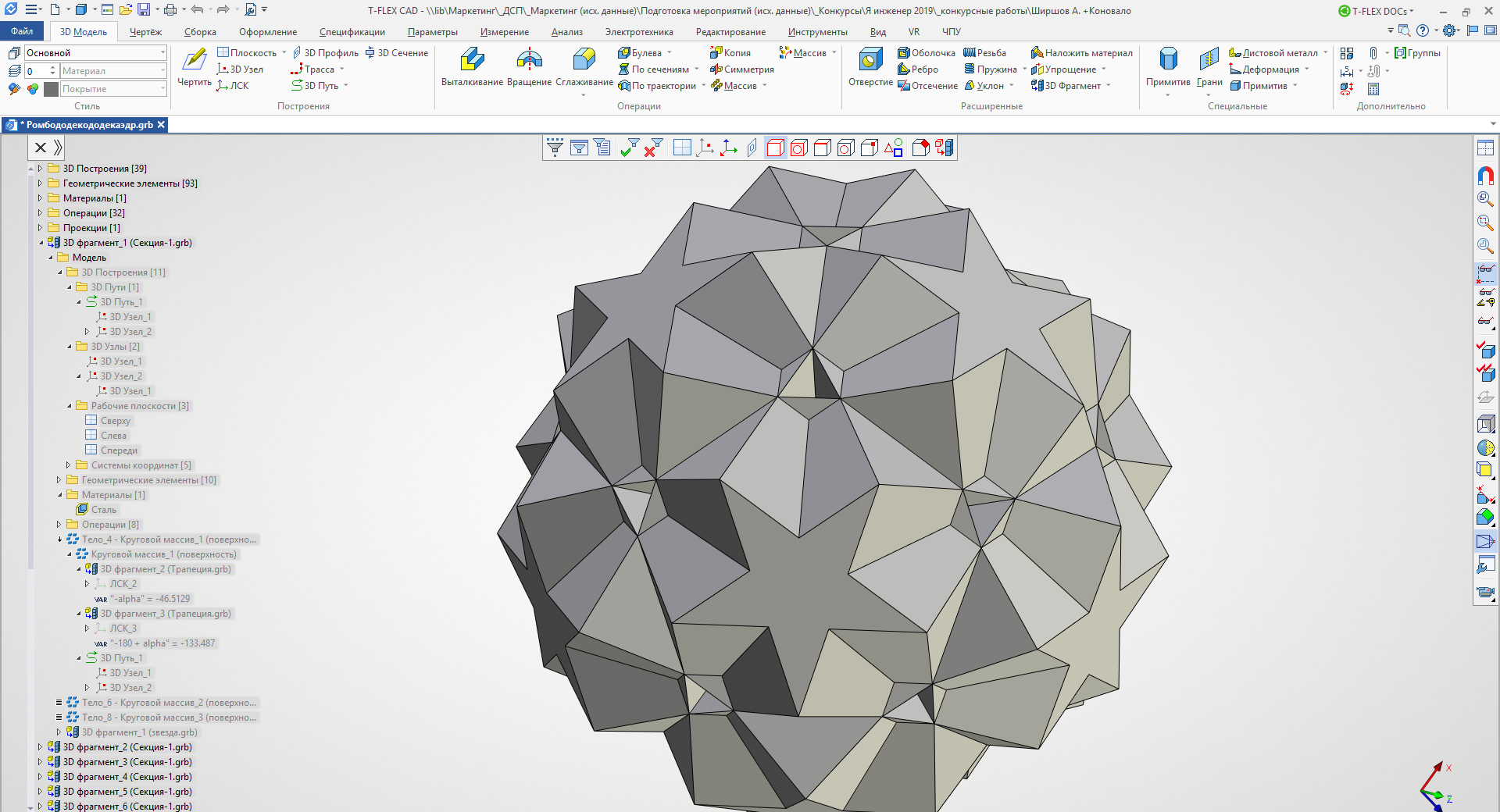Open the Сборка ribbon tab
1500x812 pixels.
[200, 32]
